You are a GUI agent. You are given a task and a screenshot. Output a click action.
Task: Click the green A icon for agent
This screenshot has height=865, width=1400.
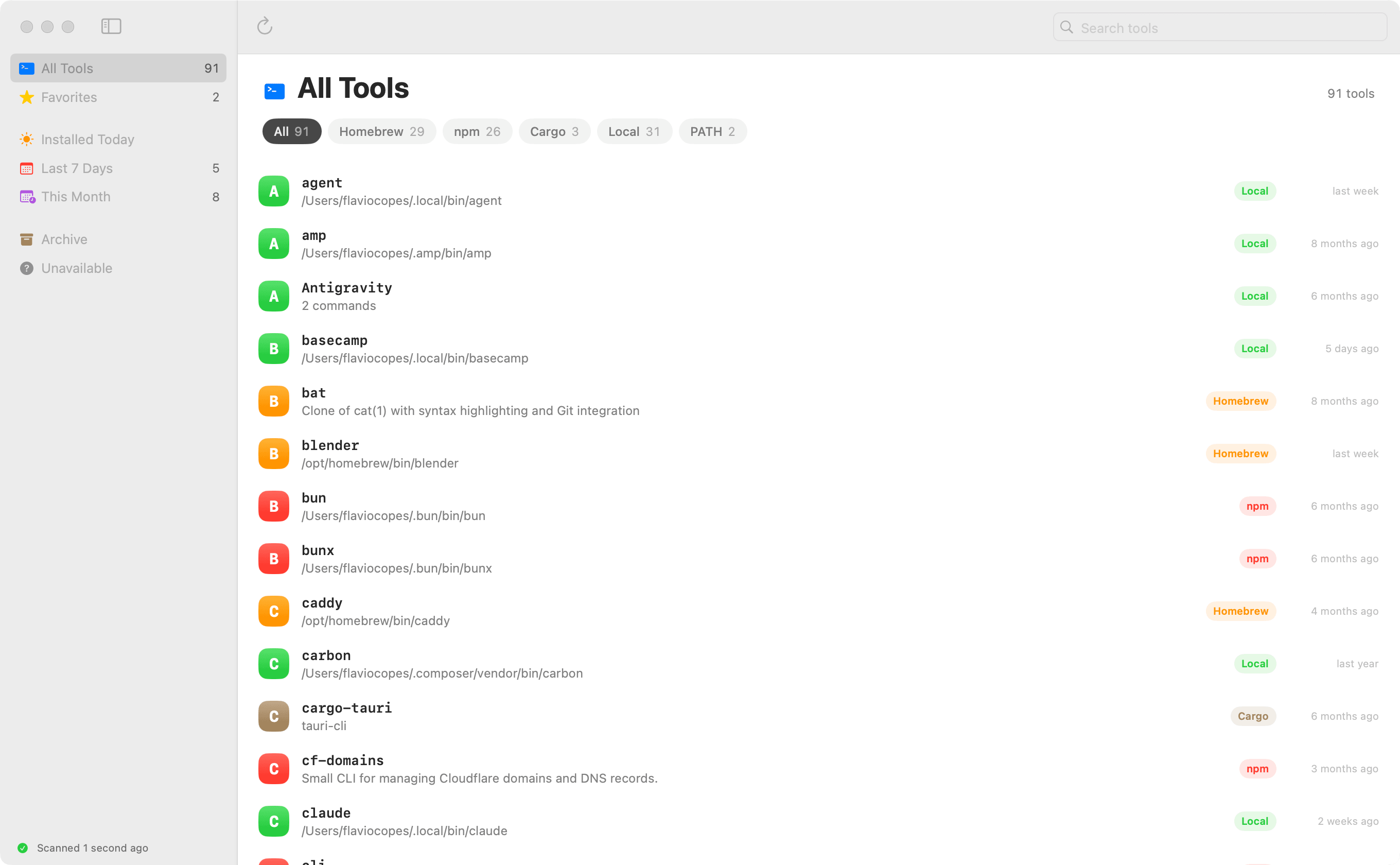(273, 191)
